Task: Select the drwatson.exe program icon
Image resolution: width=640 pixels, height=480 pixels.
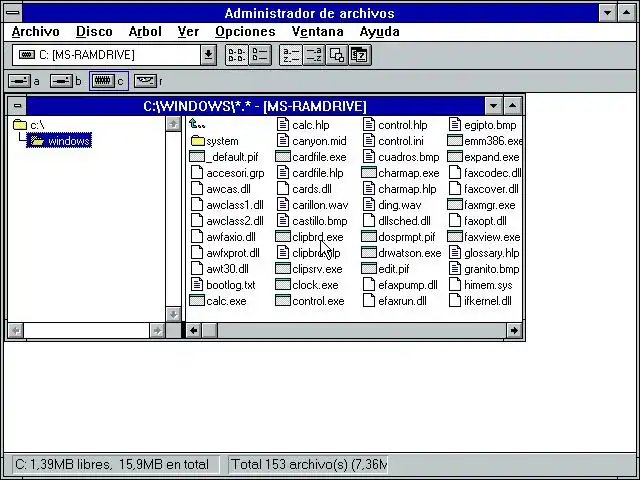Action: tap(369, 253)
